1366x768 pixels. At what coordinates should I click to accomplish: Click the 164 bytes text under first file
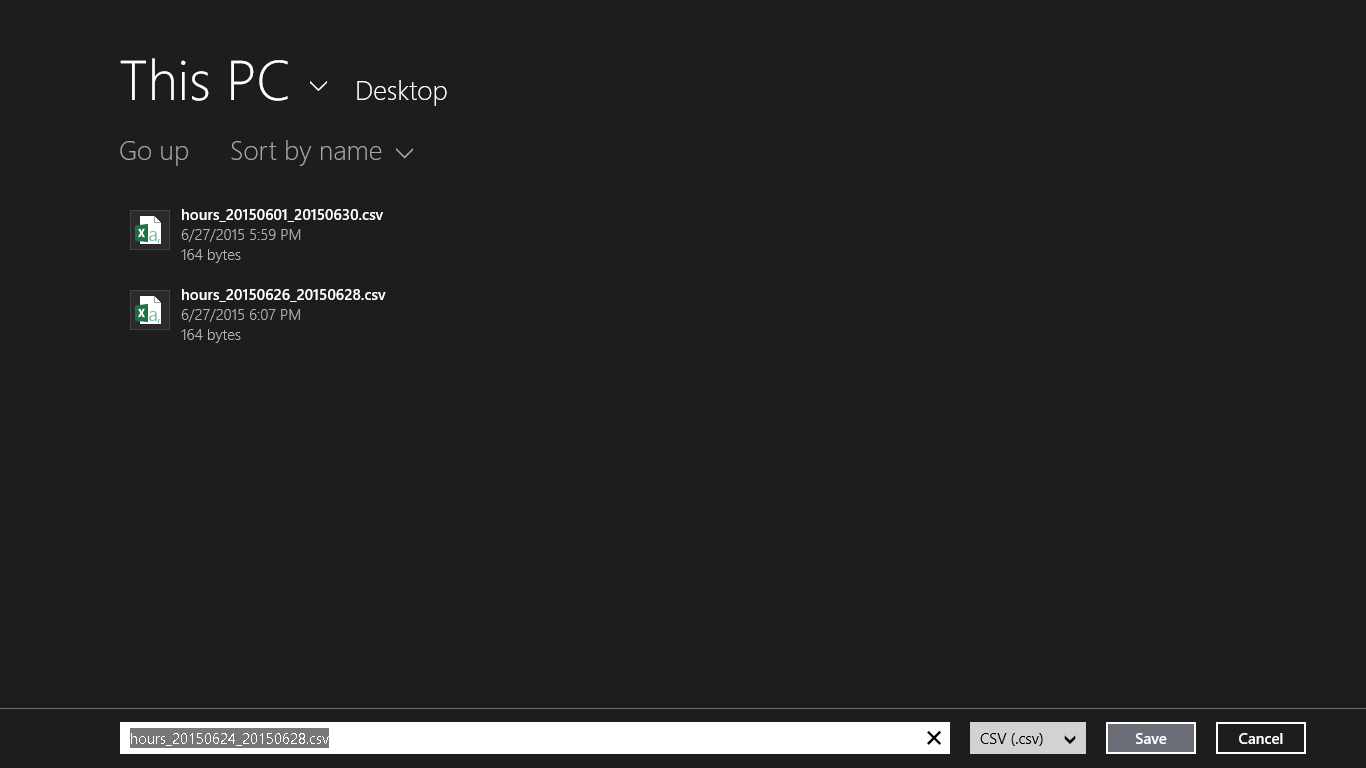click(x=211, y=255)
